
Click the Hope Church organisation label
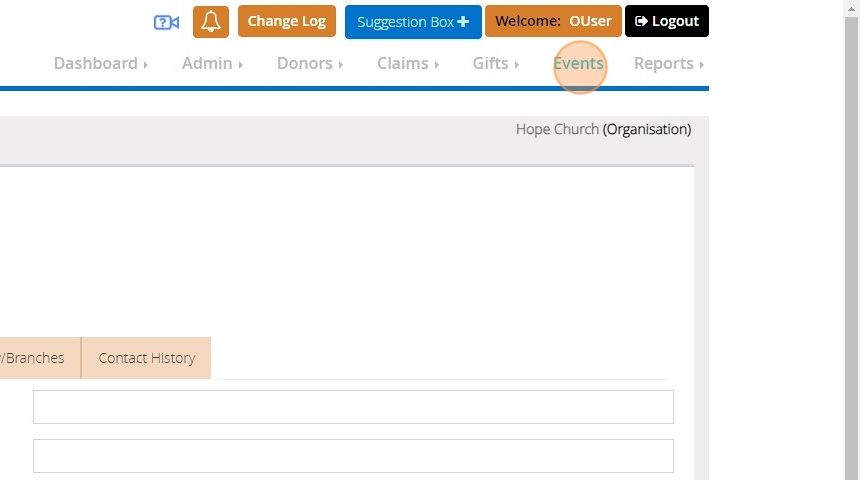tap(603, 129)
